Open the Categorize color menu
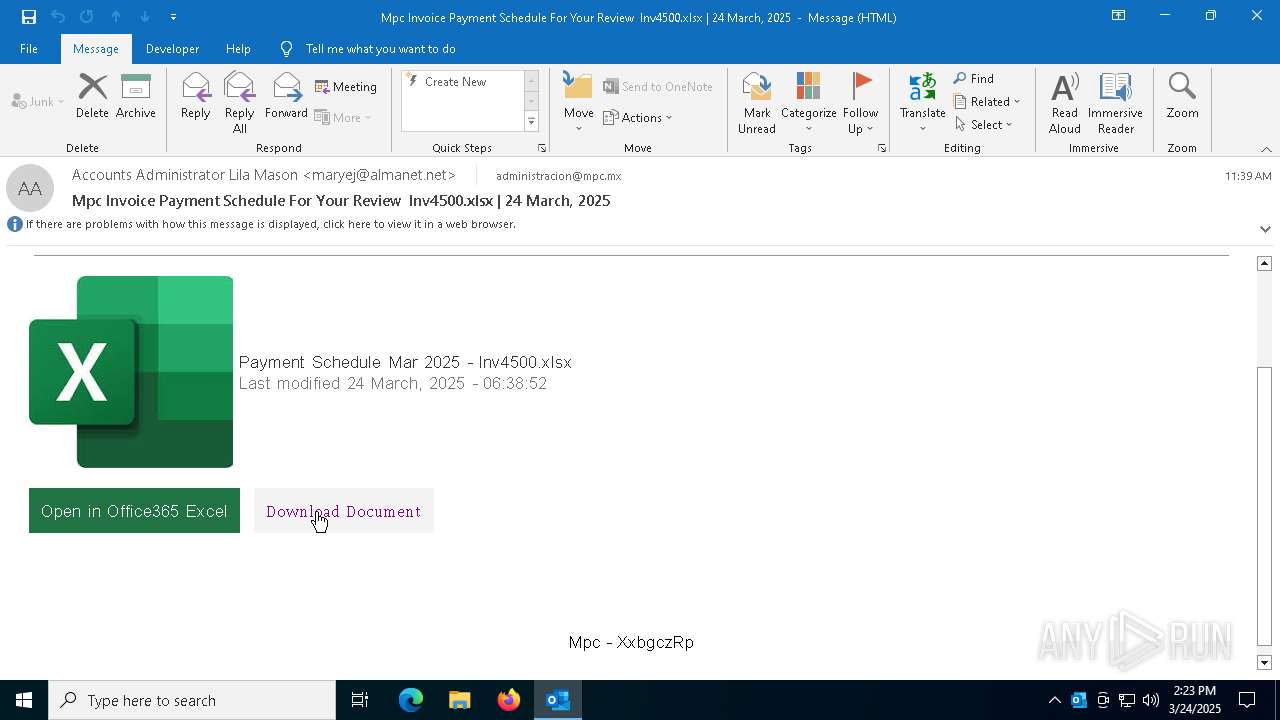The width and height of the screenshot is (1280, 720). [809, 102]
